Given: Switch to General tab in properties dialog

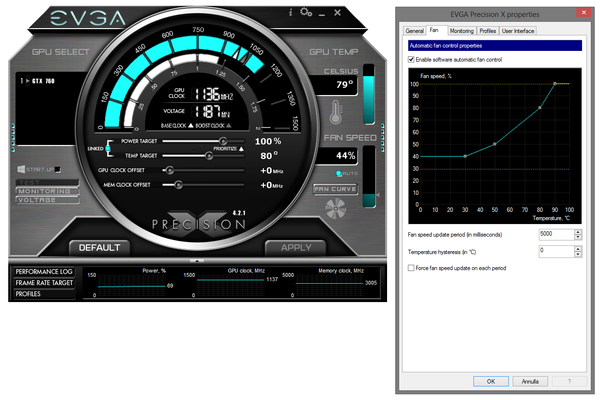Looking at the screenshot, I should point(414,31).
